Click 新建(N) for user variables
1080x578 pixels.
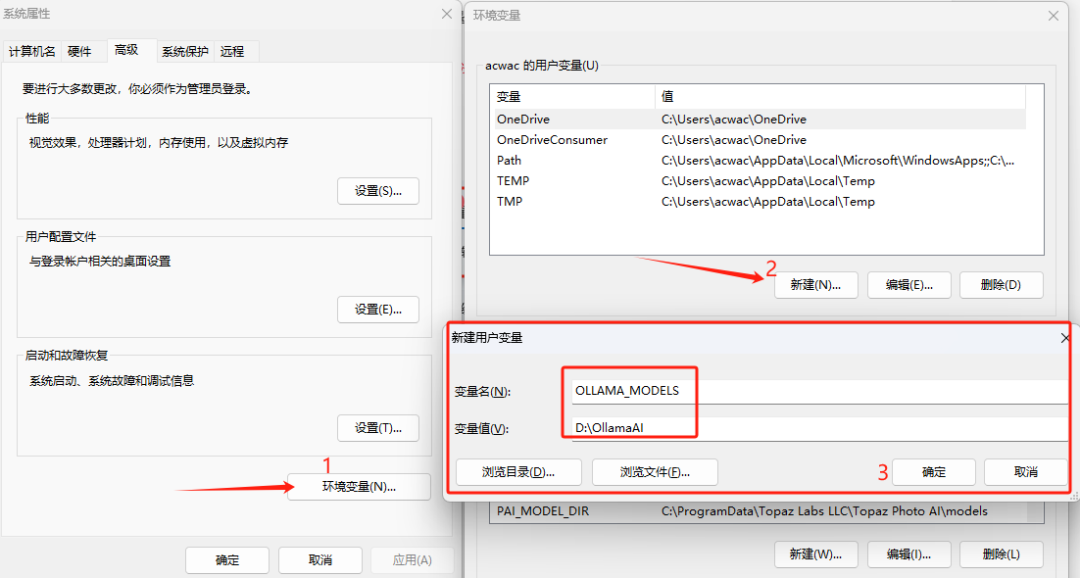coord(815,285)
